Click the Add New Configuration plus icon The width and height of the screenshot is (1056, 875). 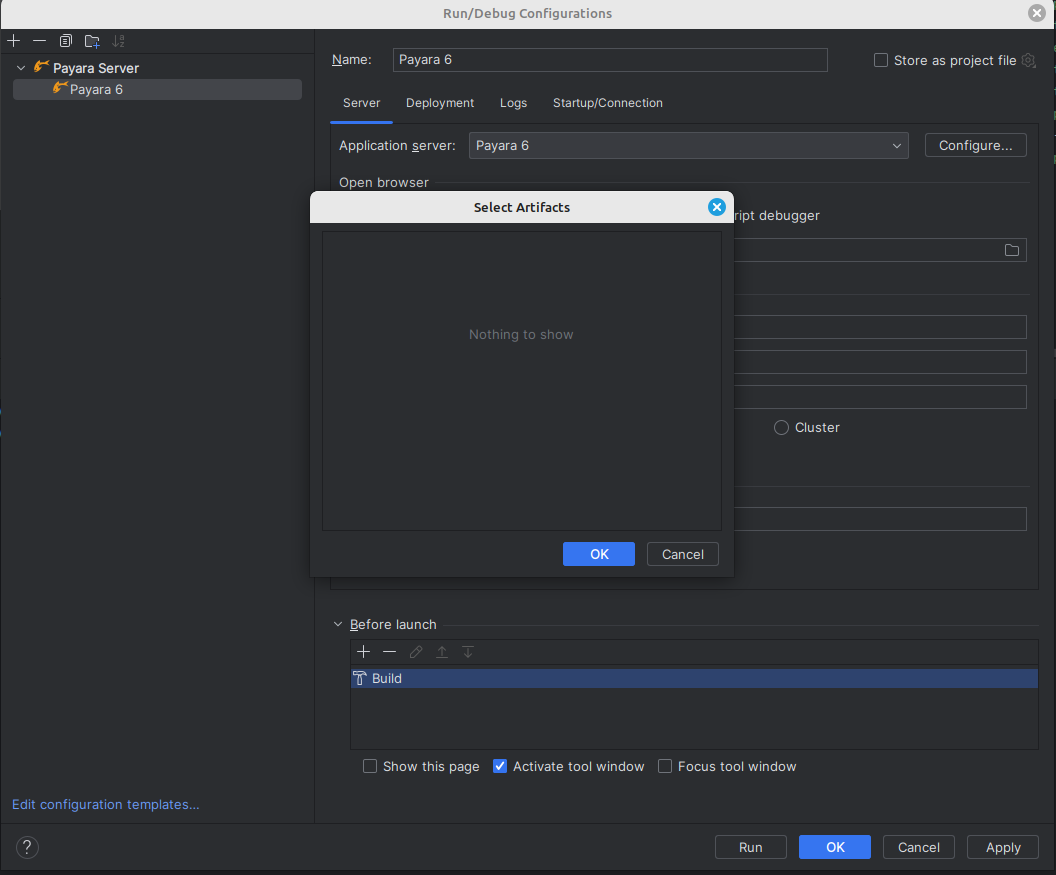(x=13, y=41)
